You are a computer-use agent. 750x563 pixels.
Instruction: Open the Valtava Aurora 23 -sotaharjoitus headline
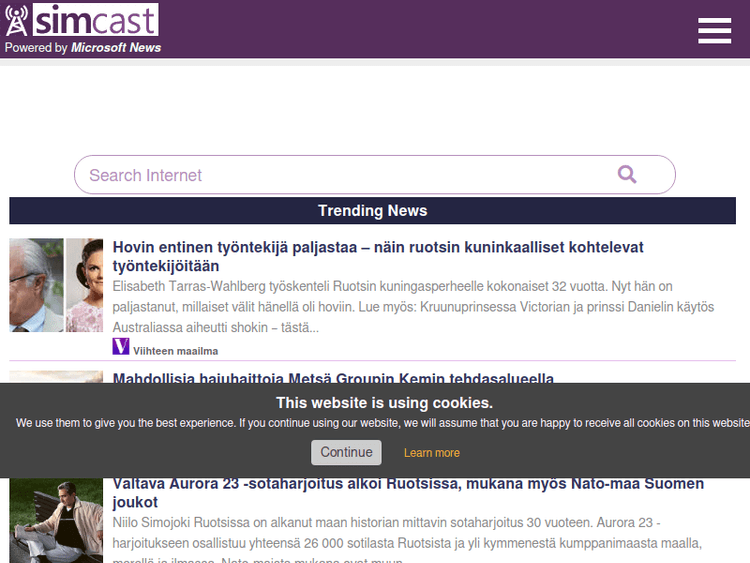(x=408, y=492)
